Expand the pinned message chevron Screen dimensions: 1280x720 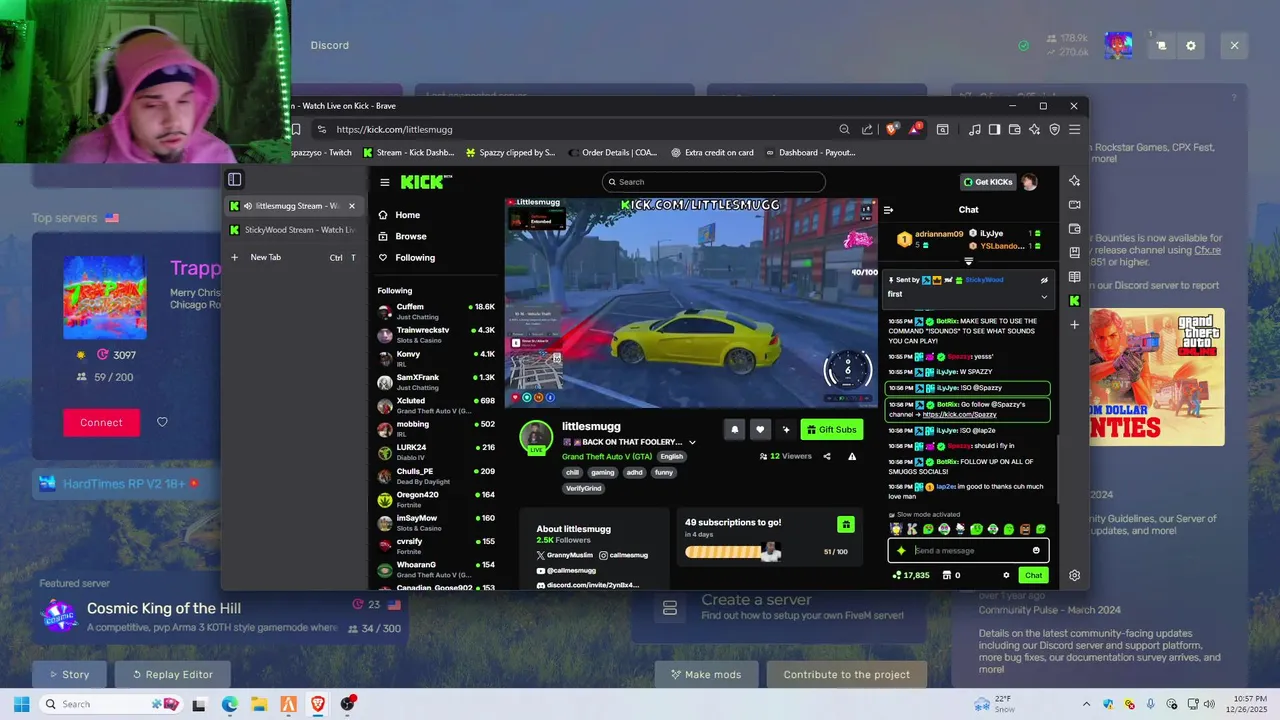point(1044,296)
